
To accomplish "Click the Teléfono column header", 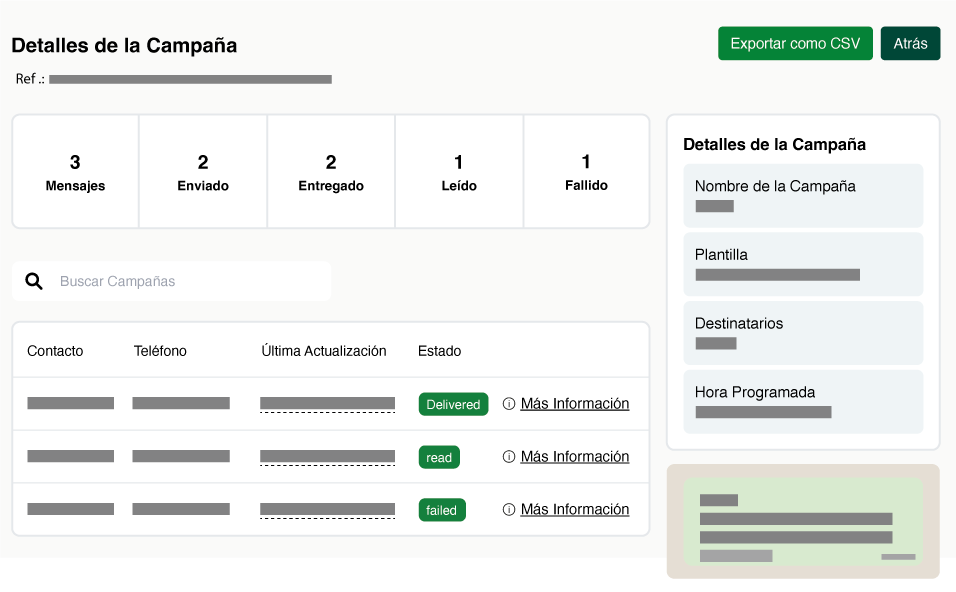I will pyautogui.click(x=160, y=351).
